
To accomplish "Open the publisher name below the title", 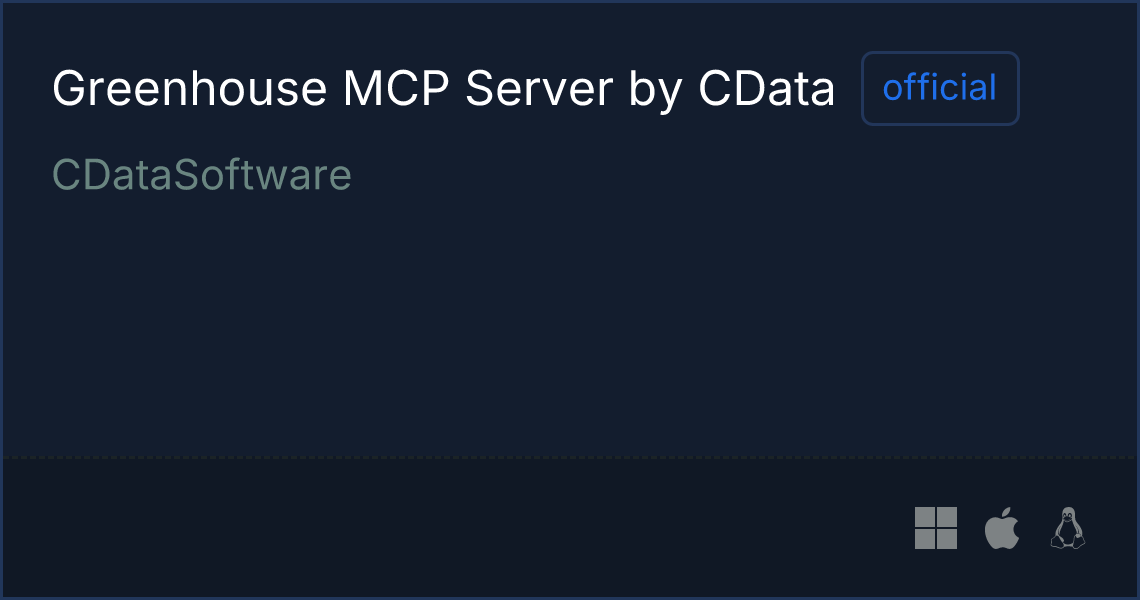I will click(x=202, y=175).
